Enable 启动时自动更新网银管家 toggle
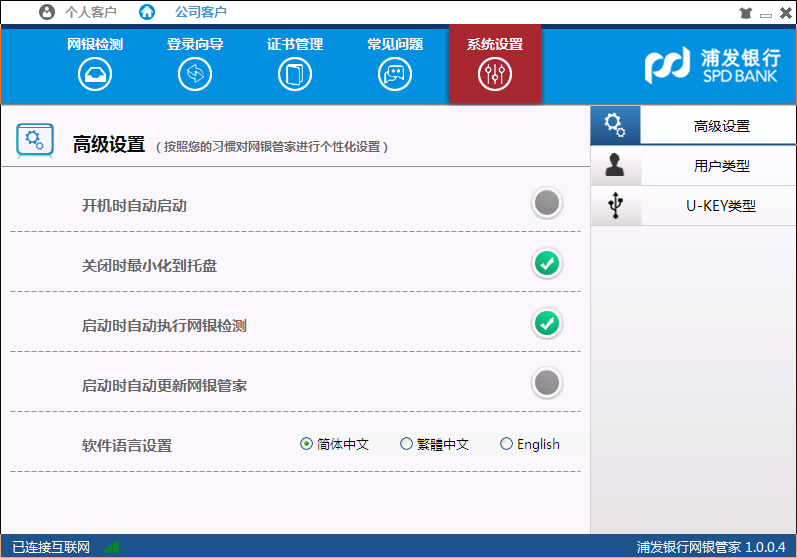This screenshot has height=558, width=797. point(546,383)
